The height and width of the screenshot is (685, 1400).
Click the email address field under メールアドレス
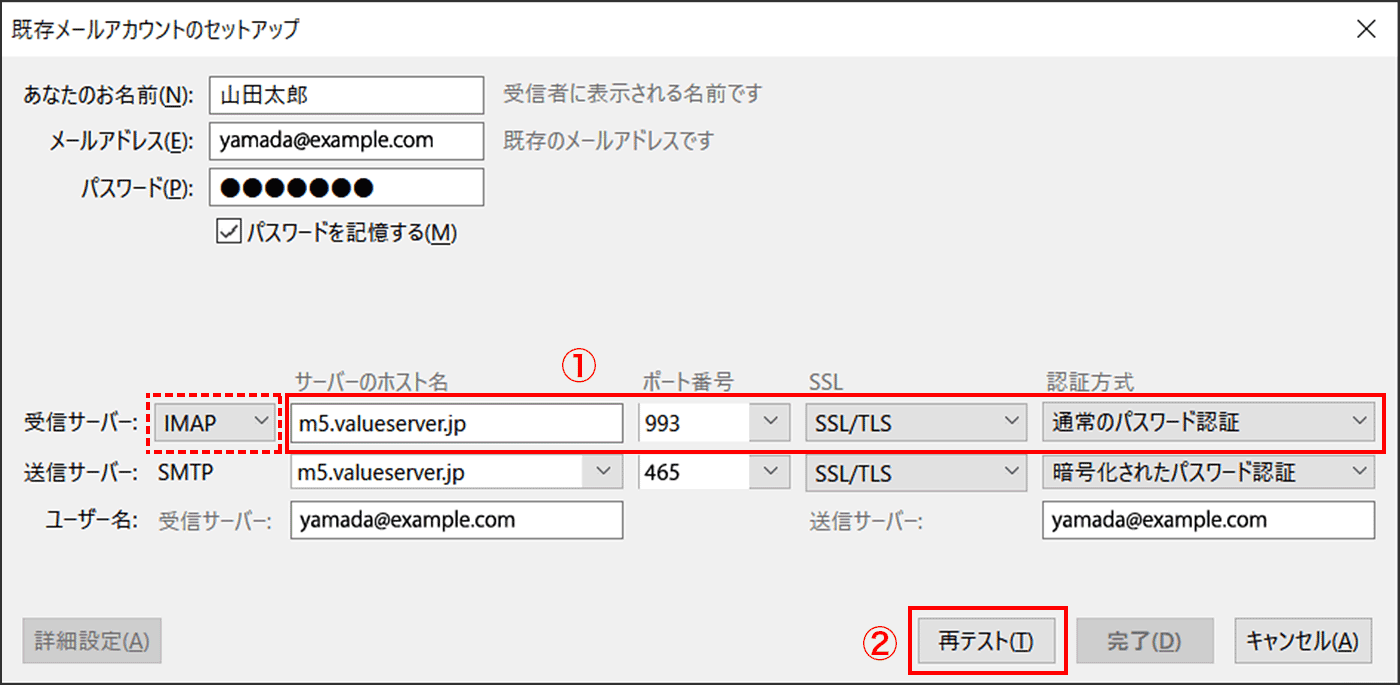(x=346, y=141)
